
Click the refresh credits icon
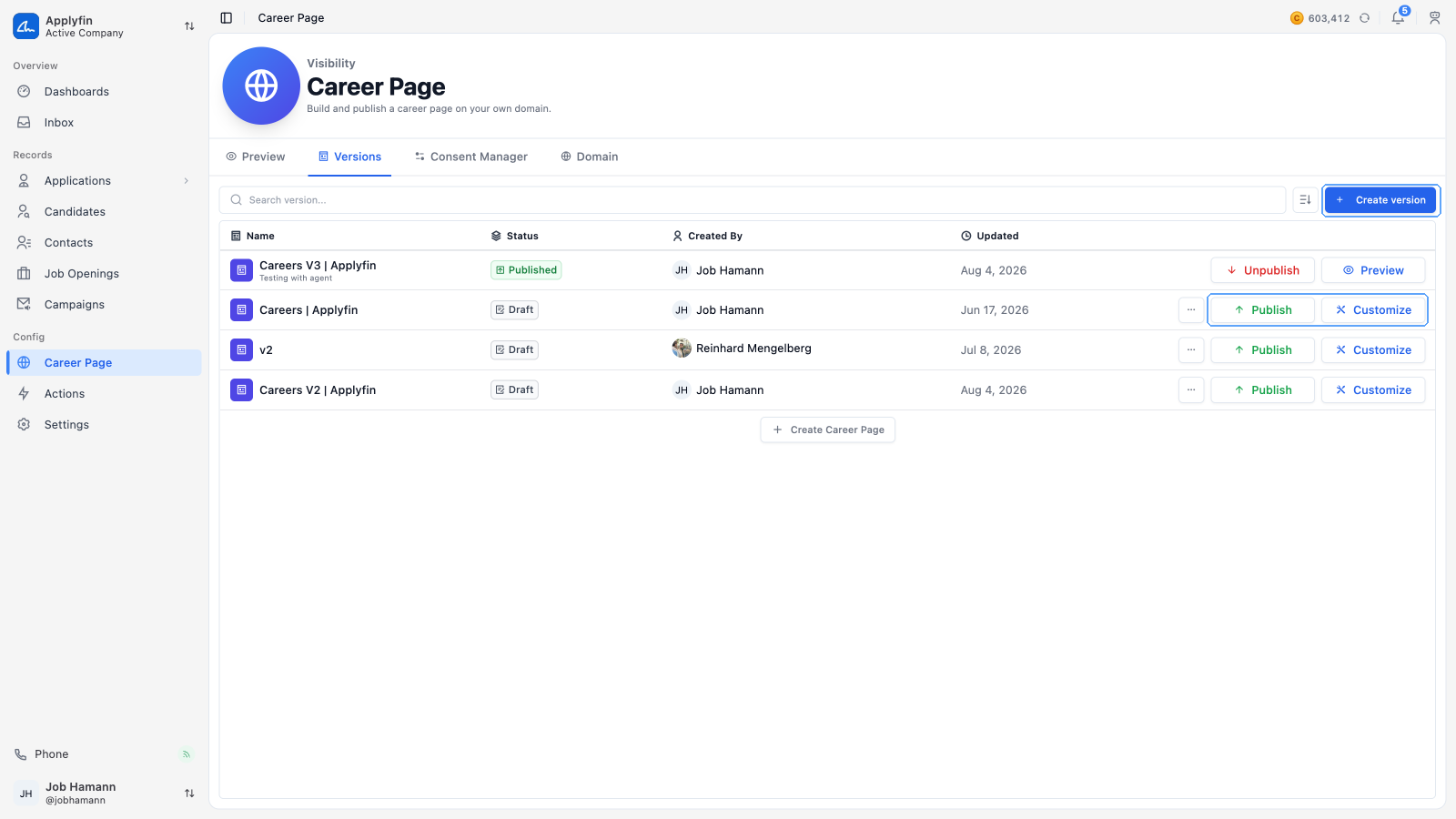point(1364,18)
